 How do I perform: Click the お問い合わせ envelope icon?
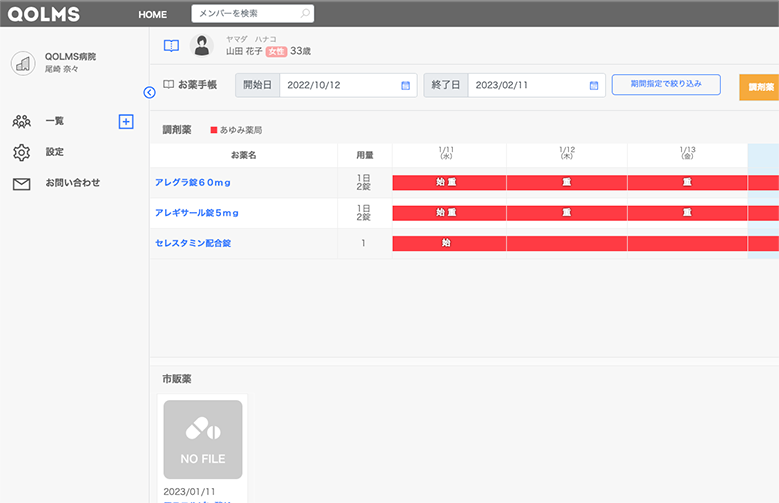21,183
